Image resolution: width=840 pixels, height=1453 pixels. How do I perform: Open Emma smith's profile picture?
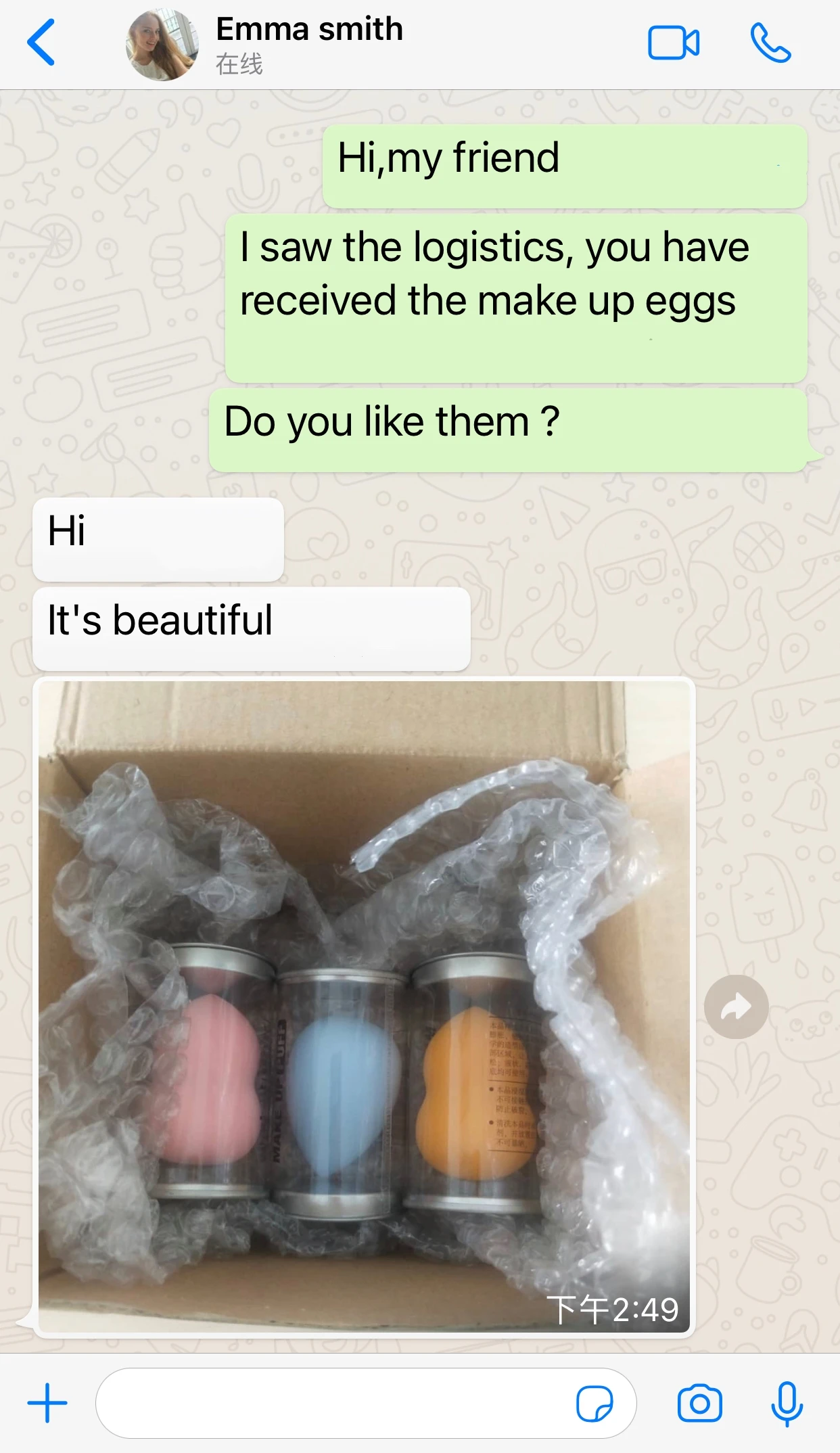click(162, 45)
